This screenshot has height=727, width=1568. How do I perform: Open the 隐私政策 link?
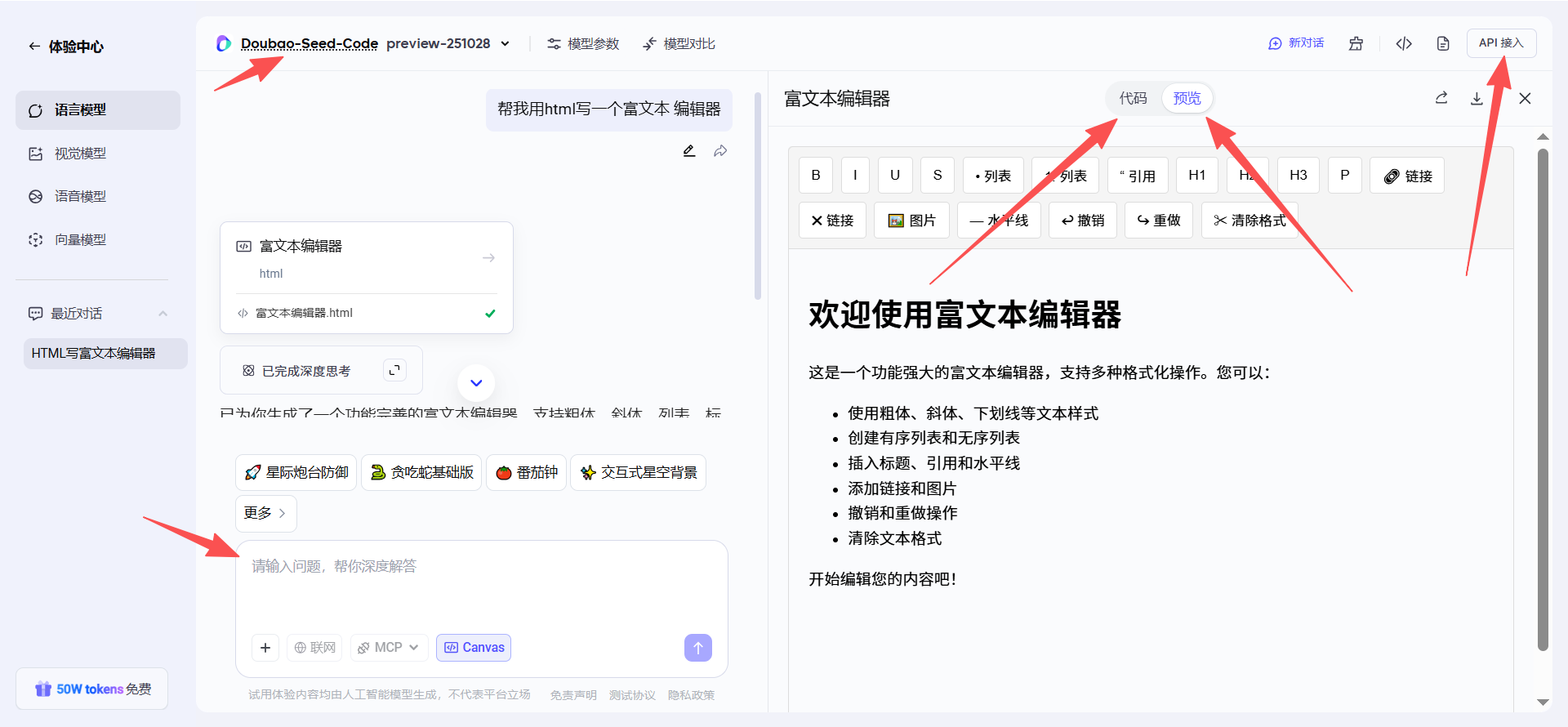point(691,695)
